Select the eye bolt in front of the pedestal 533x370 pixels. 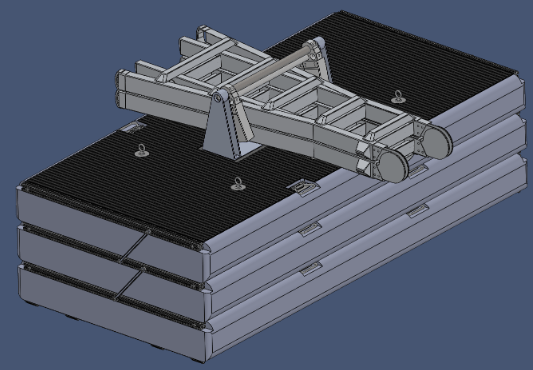(238, 184)
